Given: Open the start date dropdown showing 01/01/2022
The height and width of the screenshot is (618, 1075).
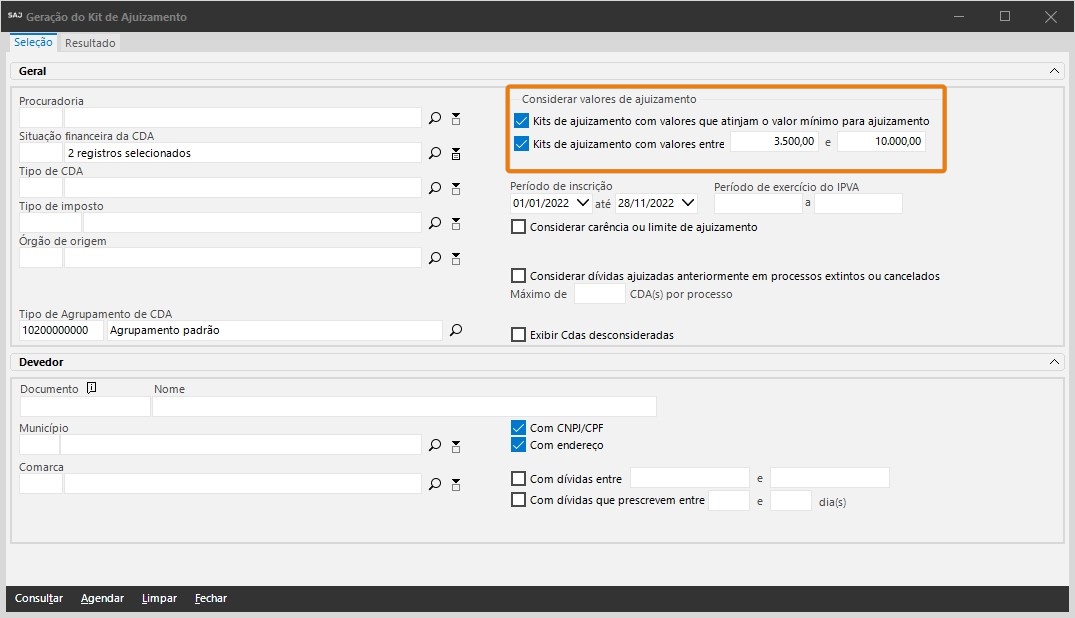Looking at the screenshot, I should [x=584, y=203].
